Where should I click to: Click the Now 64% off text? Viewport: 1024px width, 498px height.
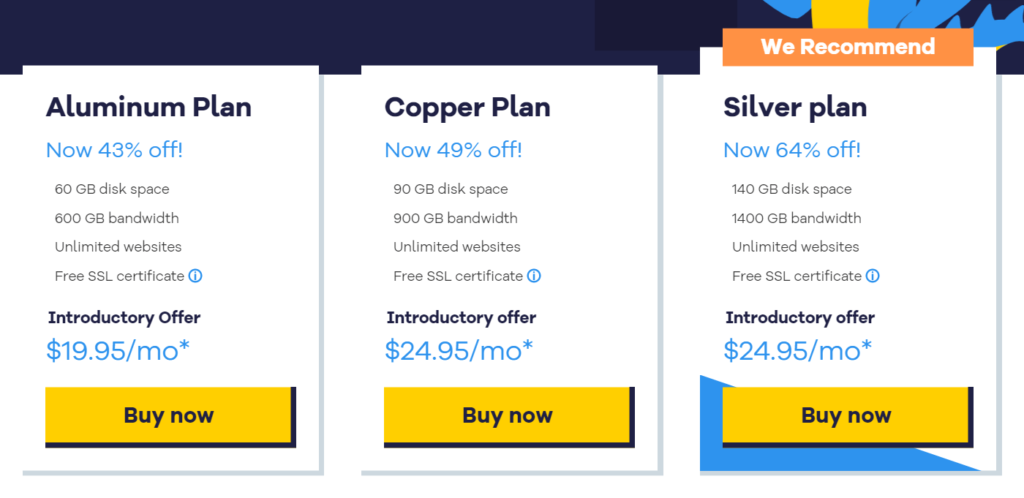pyautogui.click(x=792, y=150)
